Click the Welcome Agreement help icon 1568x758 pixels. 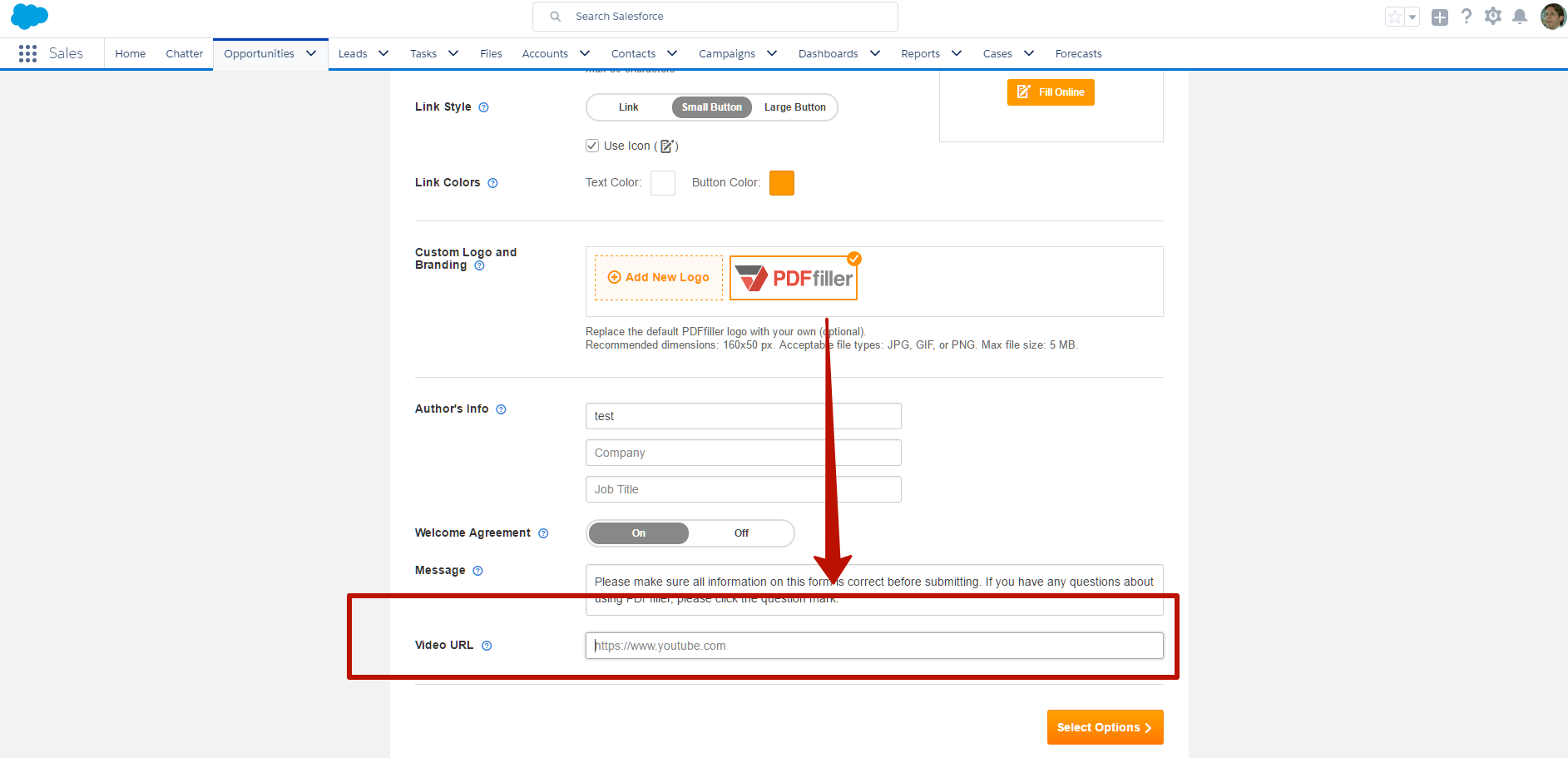click(543, 533)
